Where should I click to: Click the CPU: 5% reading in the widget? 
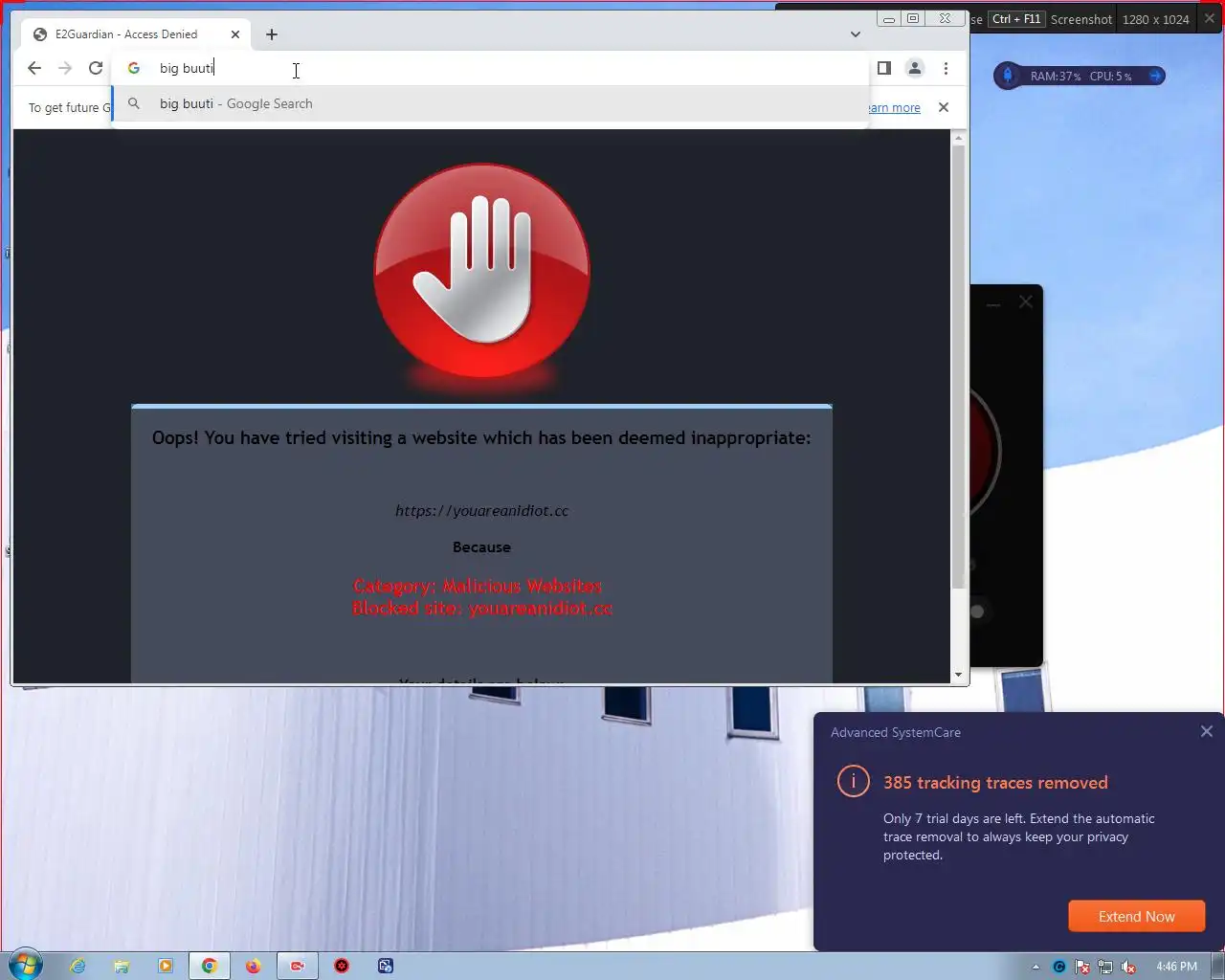1110,76
